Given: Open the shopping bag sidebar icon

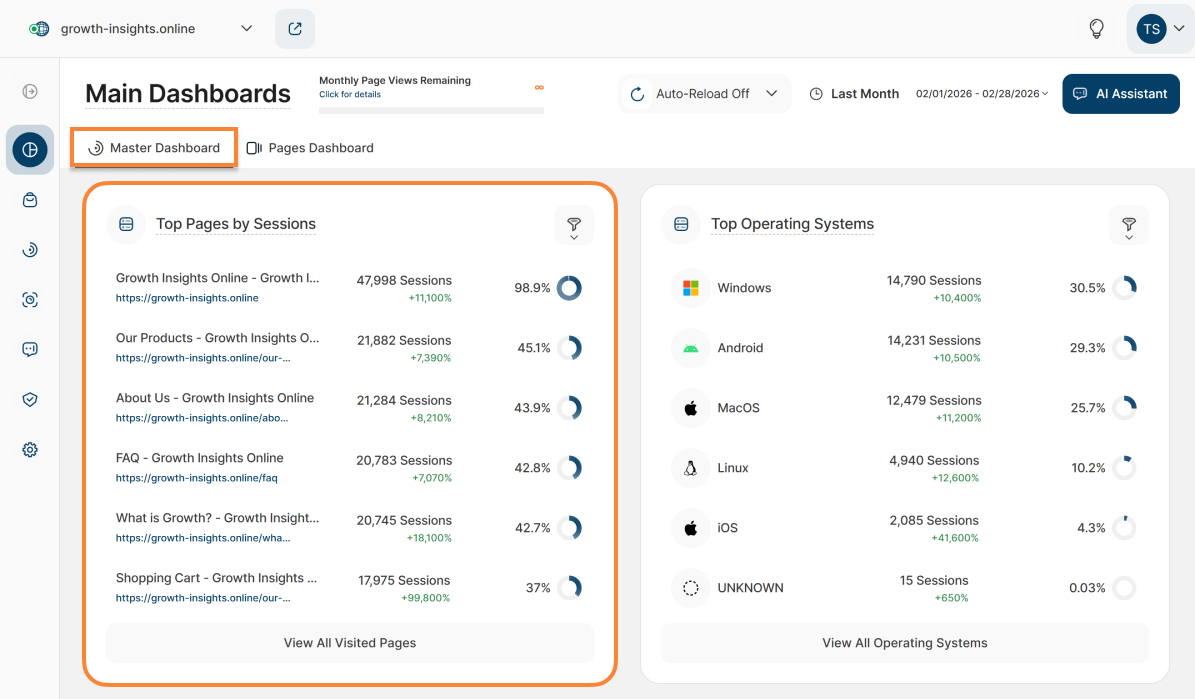Looking at the screenshot, I should coord(30,200).
